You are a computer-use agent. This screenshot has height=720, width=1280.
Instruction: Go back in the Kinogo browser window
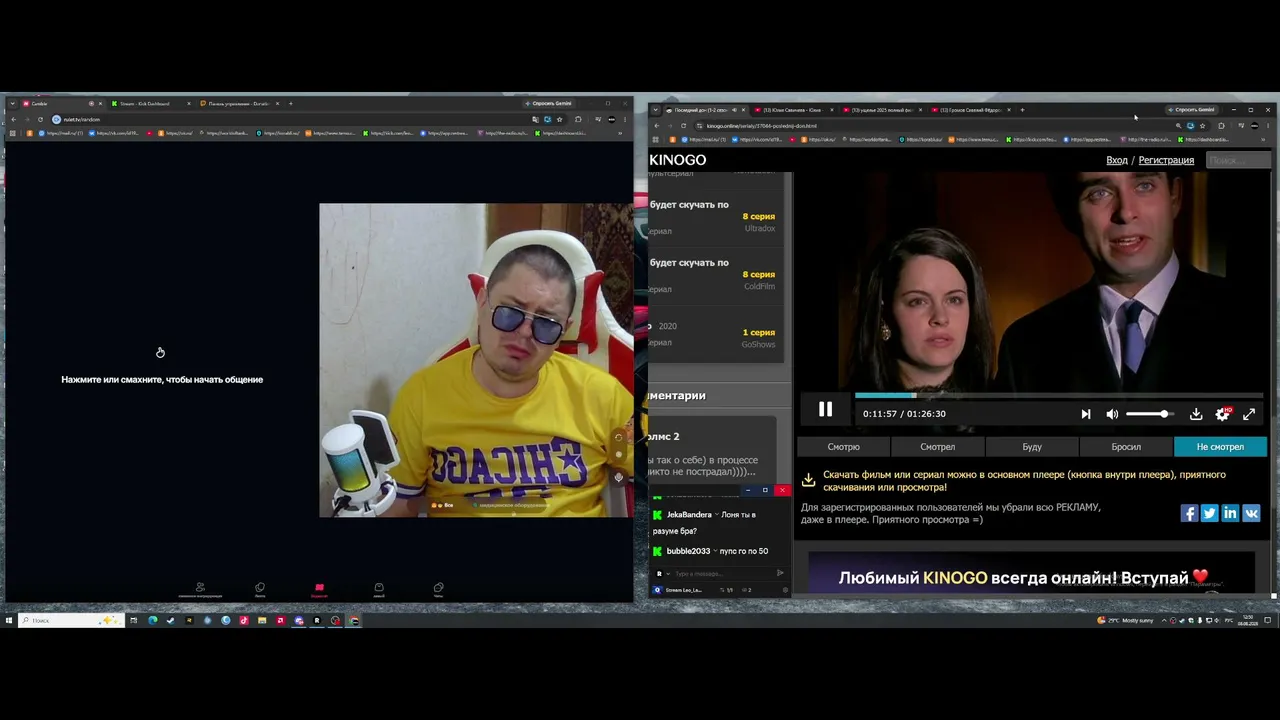(x=656, y=126)
